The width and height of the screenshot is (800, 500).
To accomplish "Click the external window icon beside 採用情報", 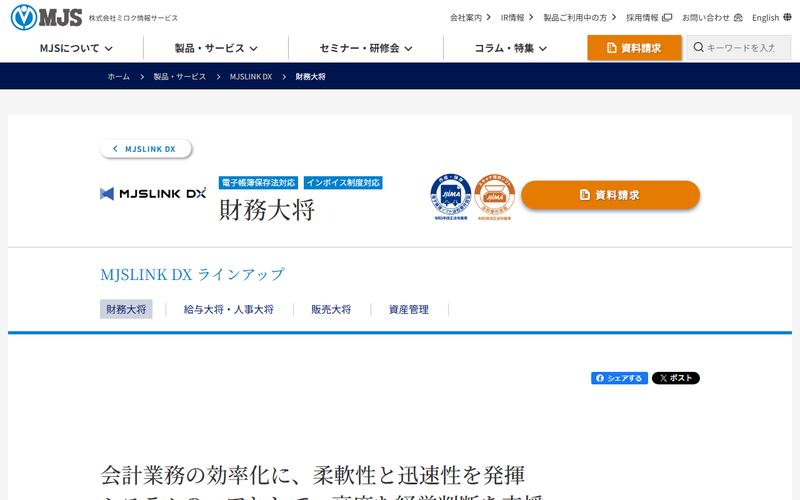I will 667,17.
